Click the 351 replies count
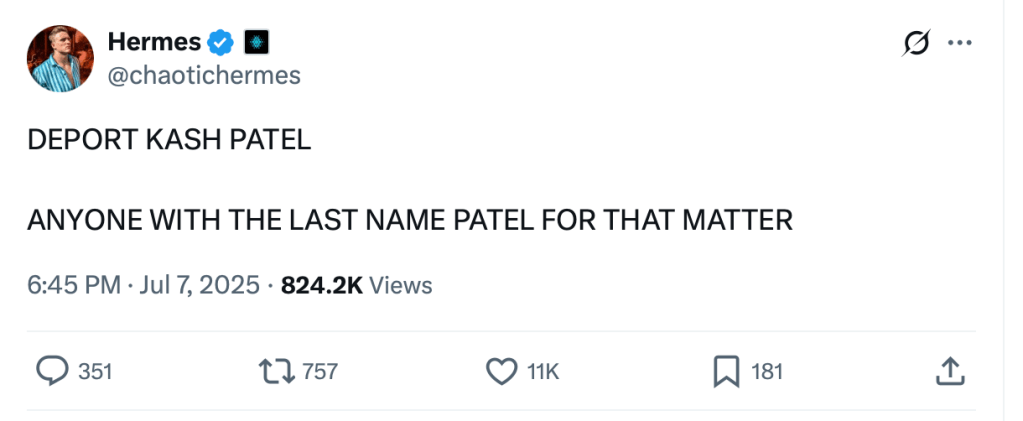 pyautogui.click(x=95, y=372)
